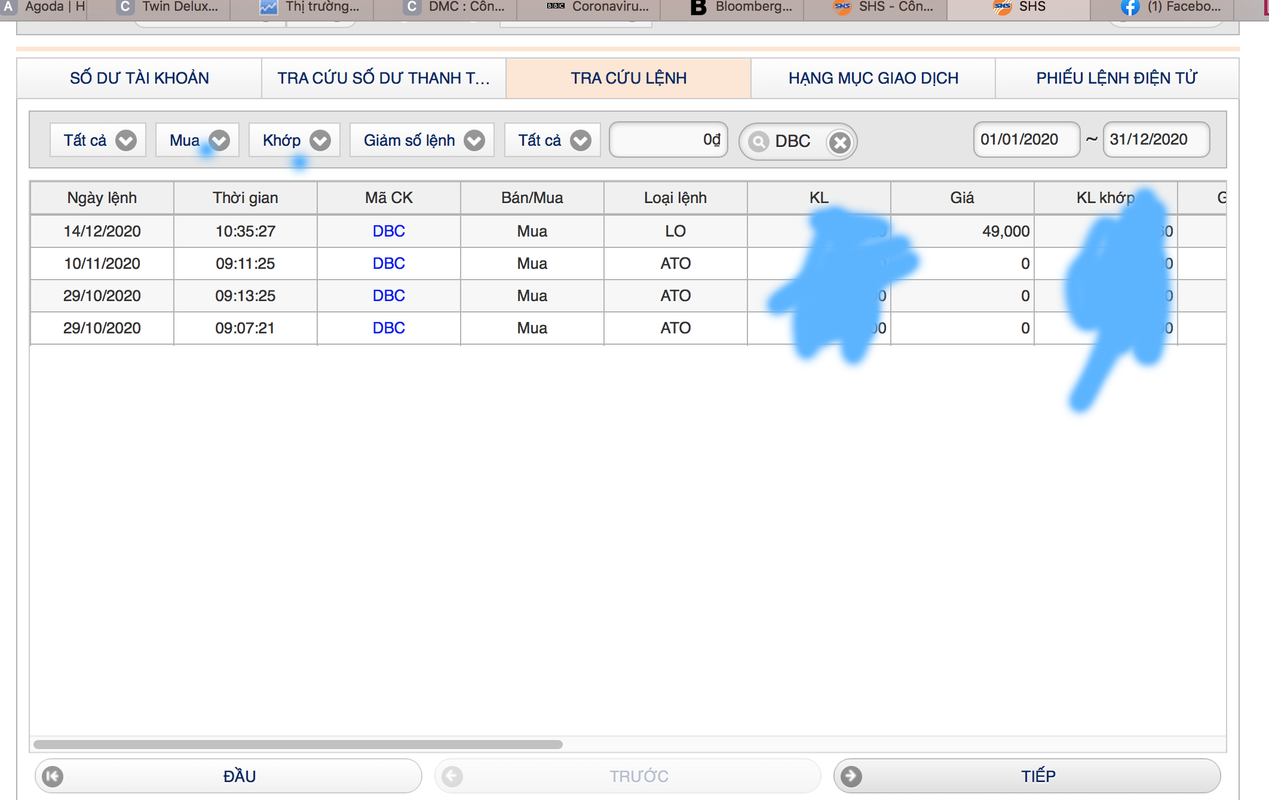Expand the Mua order side dropdown
This screenshot has height=800, width=1269.
coord(197,141)
